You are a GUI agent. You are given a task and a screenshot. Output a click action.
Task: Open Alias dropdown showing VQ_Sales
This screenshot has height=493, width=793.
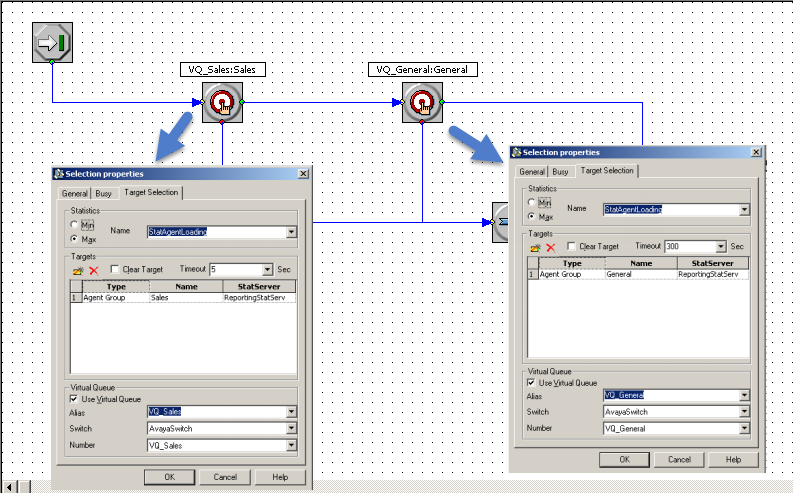point(291,412)
